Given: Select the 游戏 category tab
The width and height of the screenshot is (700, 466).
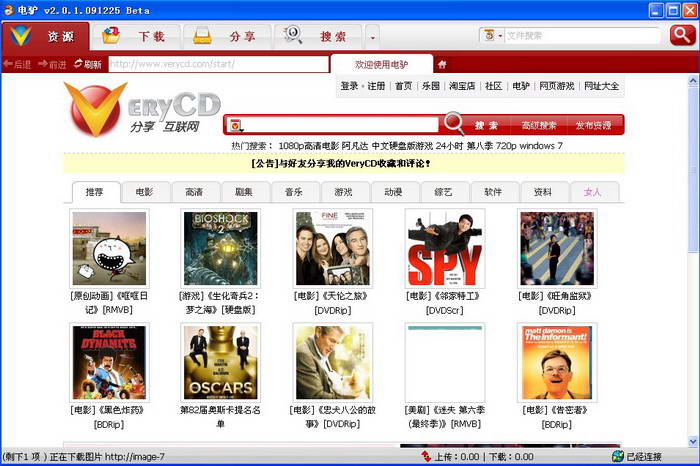Looking at the screenshot, I should 343,192.
